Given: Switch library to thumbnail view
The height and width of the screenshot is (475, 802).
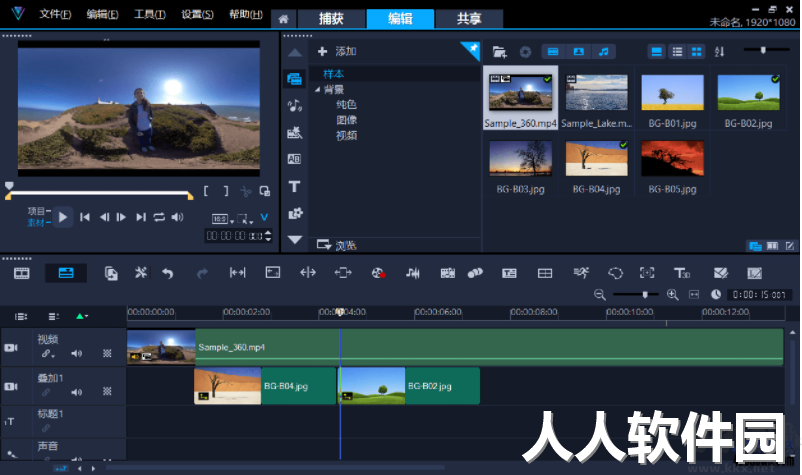Looking at the screenshot, I should coord(696,52).
